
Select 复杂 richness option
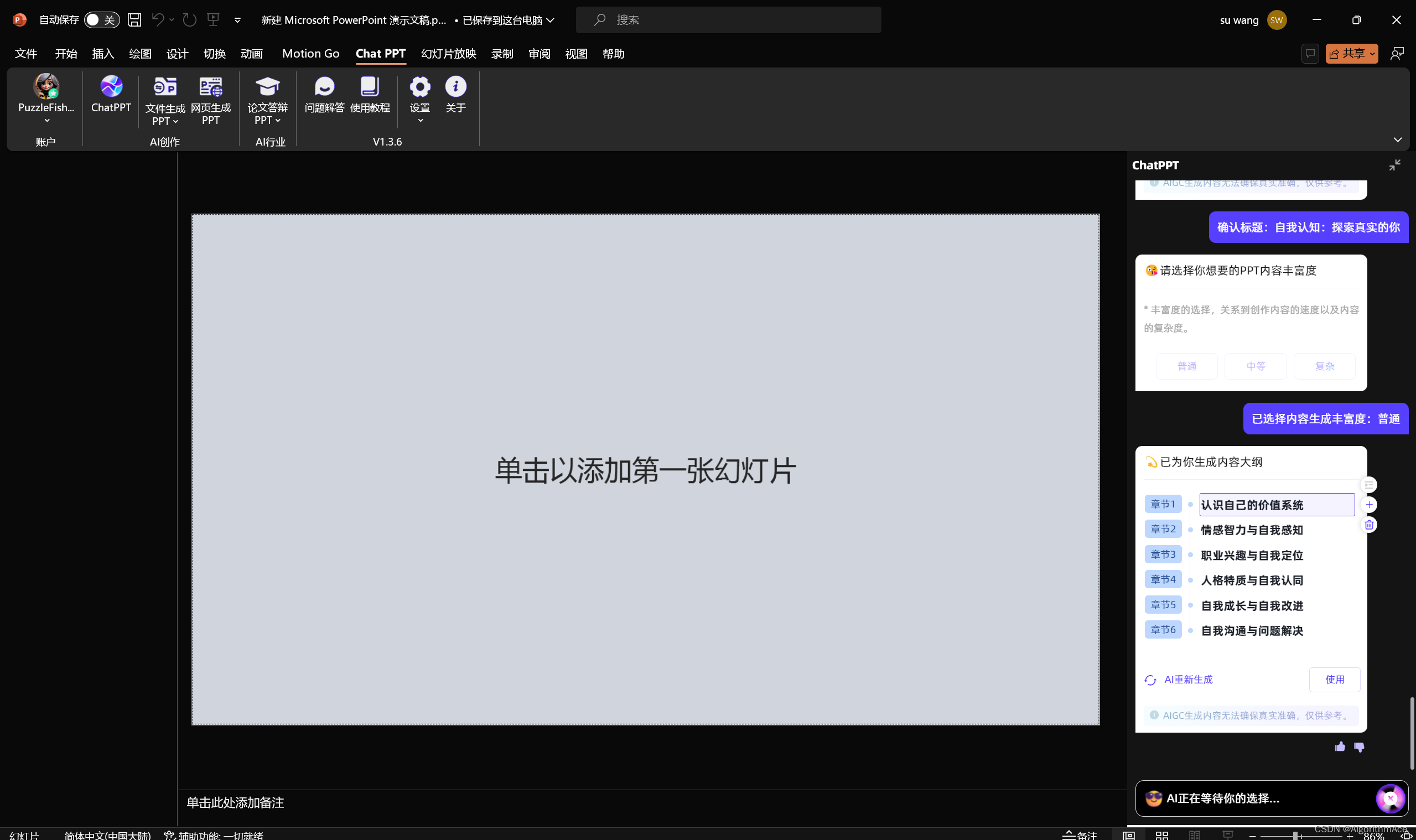(x=1324, y=366)
